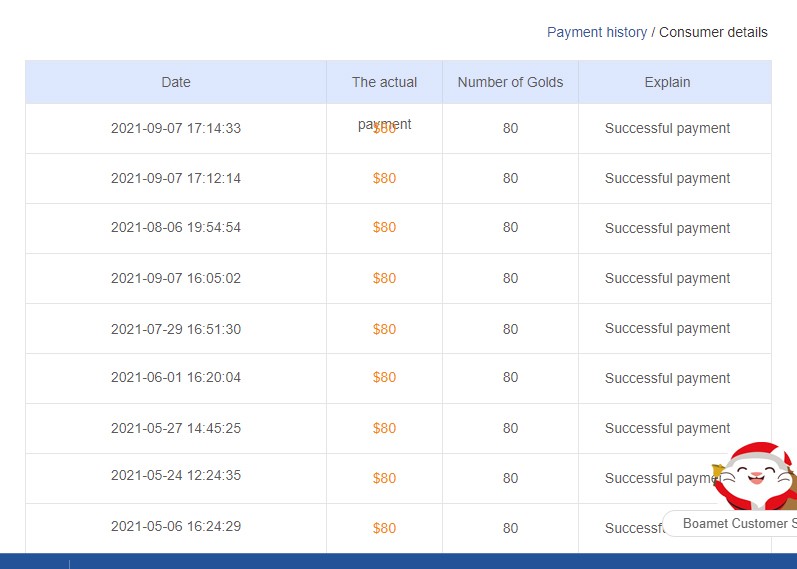Select the 2021-05-27 14:45:25 date cell

(176, 428)
